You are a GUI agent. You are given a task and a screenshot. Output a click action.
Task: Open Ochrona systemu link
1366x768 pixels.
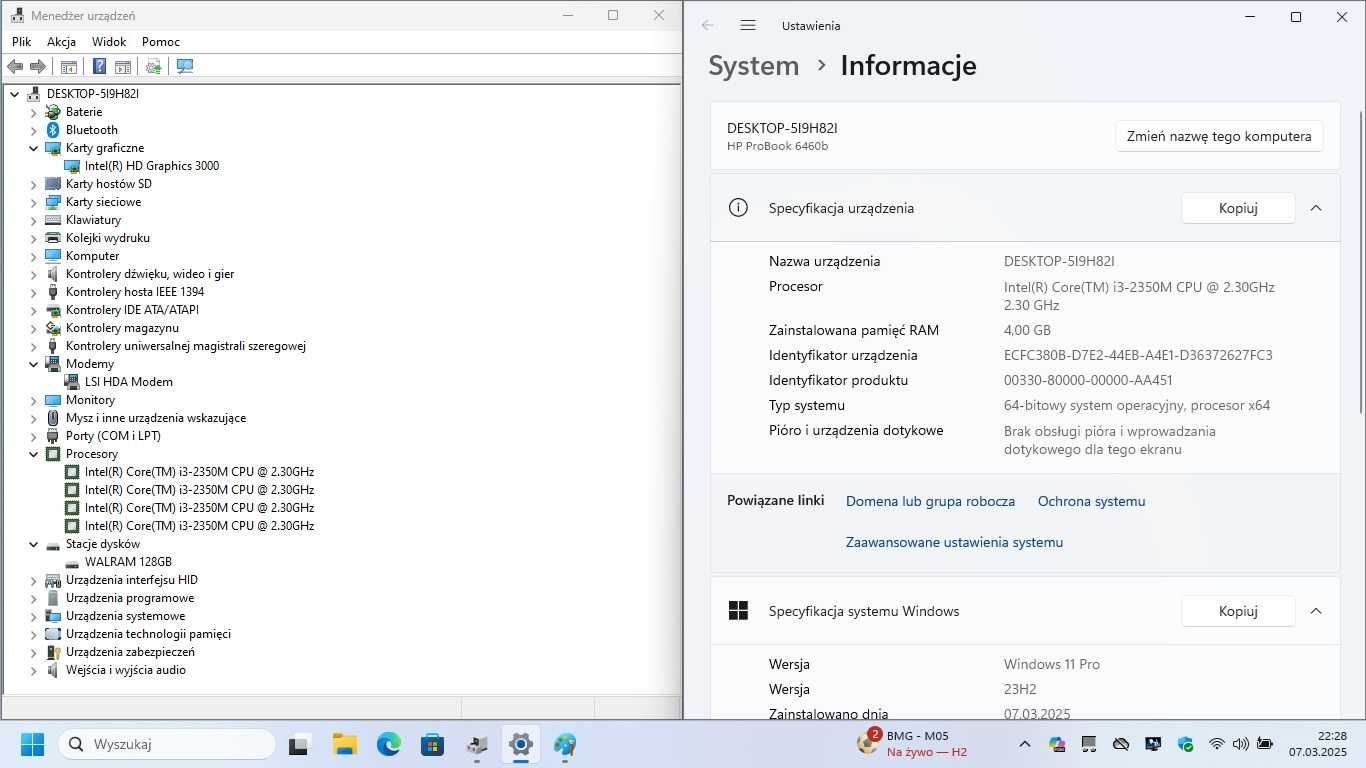click(1092, 501)
